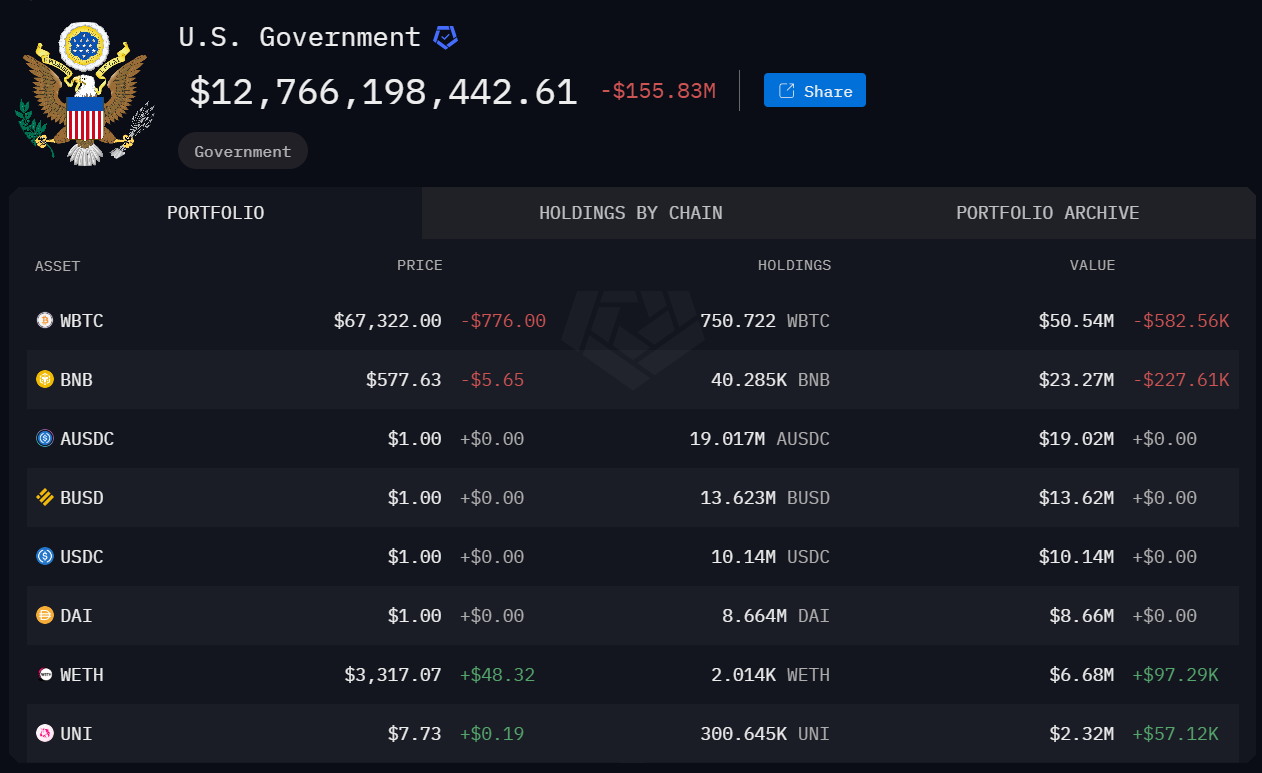The height and width of the screenshot is (773, 1262).
Task: Click the WETH token icon
Action: pyautogui.click(x=44, y=675)
